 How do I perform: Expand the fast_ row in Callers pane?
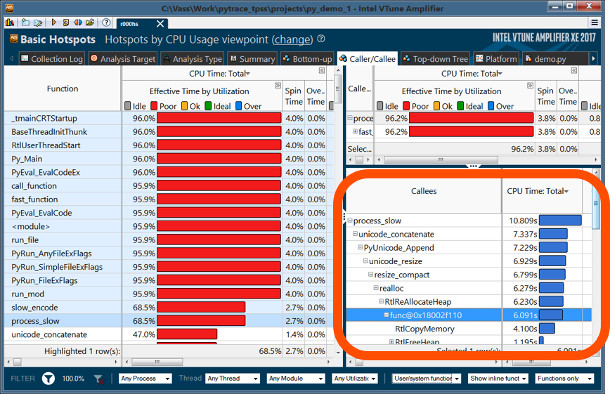click(355, 131)
